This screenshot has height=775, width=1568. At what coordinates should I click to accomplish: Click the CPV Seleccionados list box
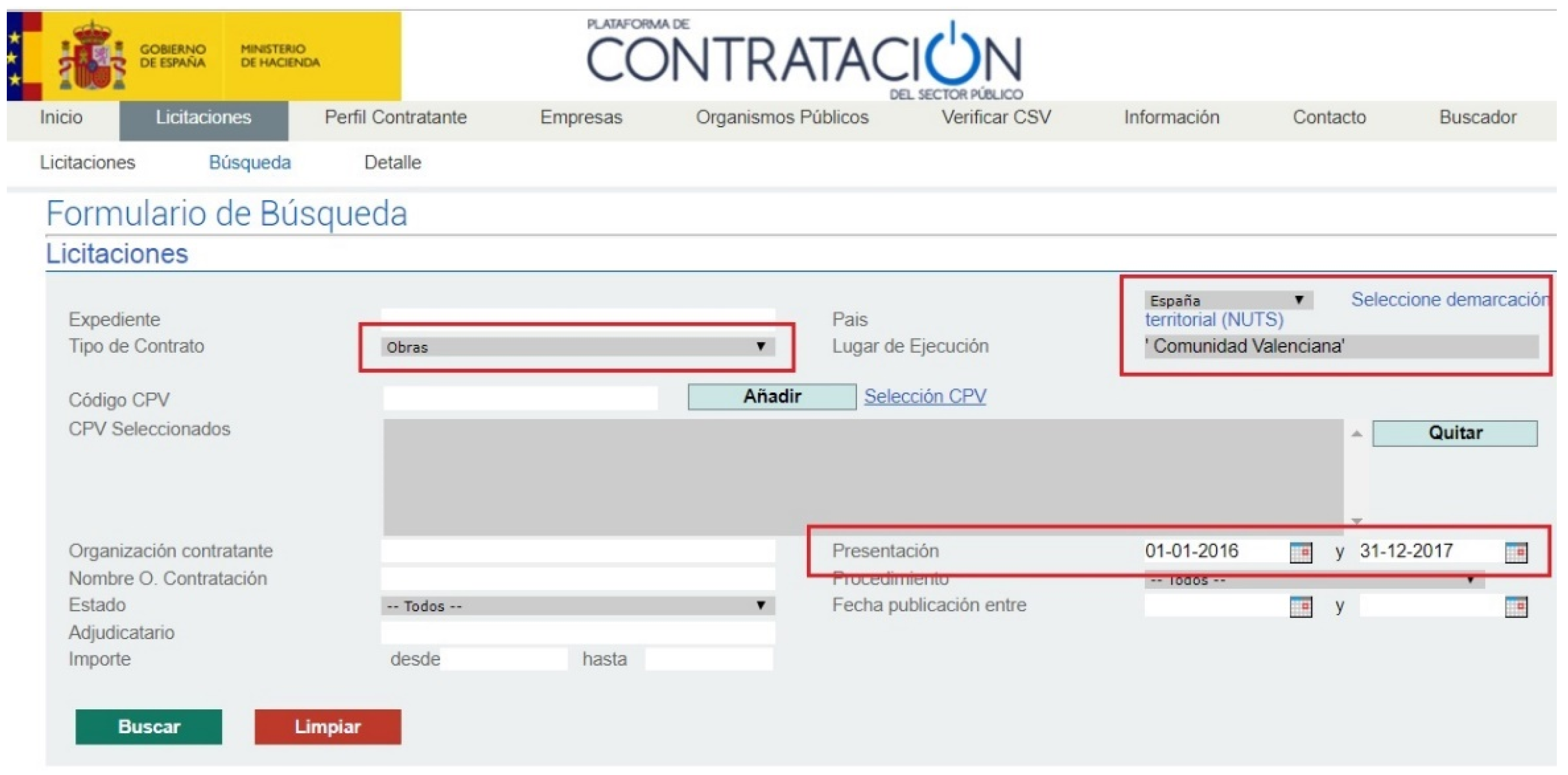(x=863, y=477)
